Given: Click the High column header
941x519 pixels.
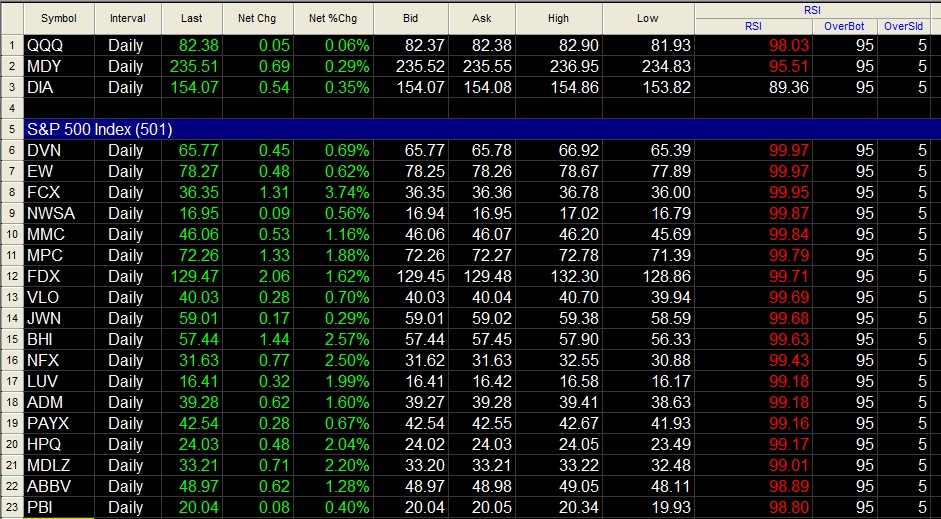Looking at the screenshot, I should (558, 19).
